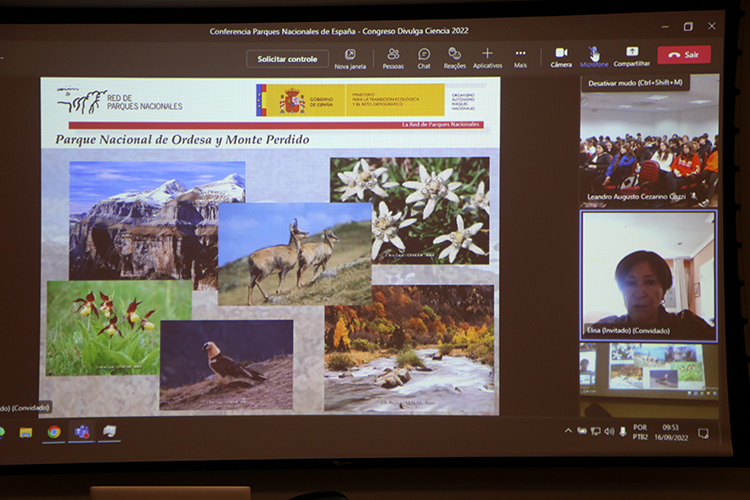Unmute the Microfone
Image resolution: width=750 pixels, height=500 pixels.
(594, 57)
